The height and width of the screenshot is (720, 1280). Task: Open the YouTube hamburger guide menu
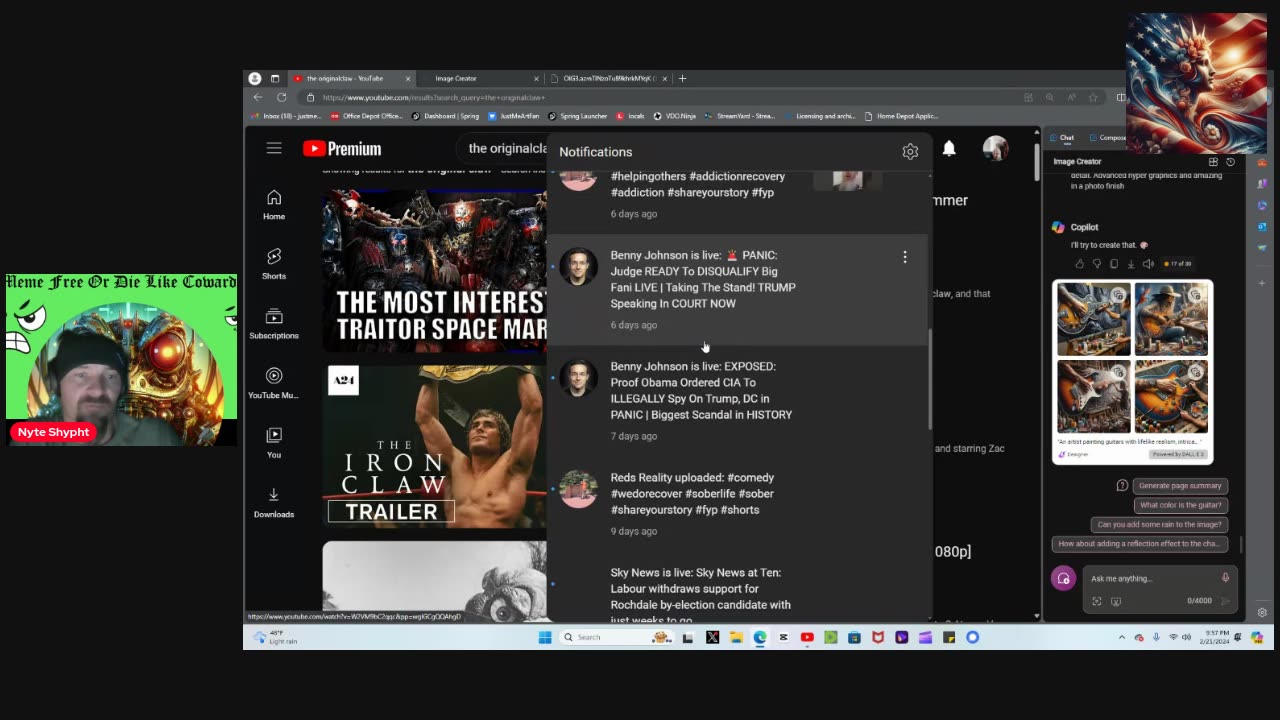click(x=274, y=148)
